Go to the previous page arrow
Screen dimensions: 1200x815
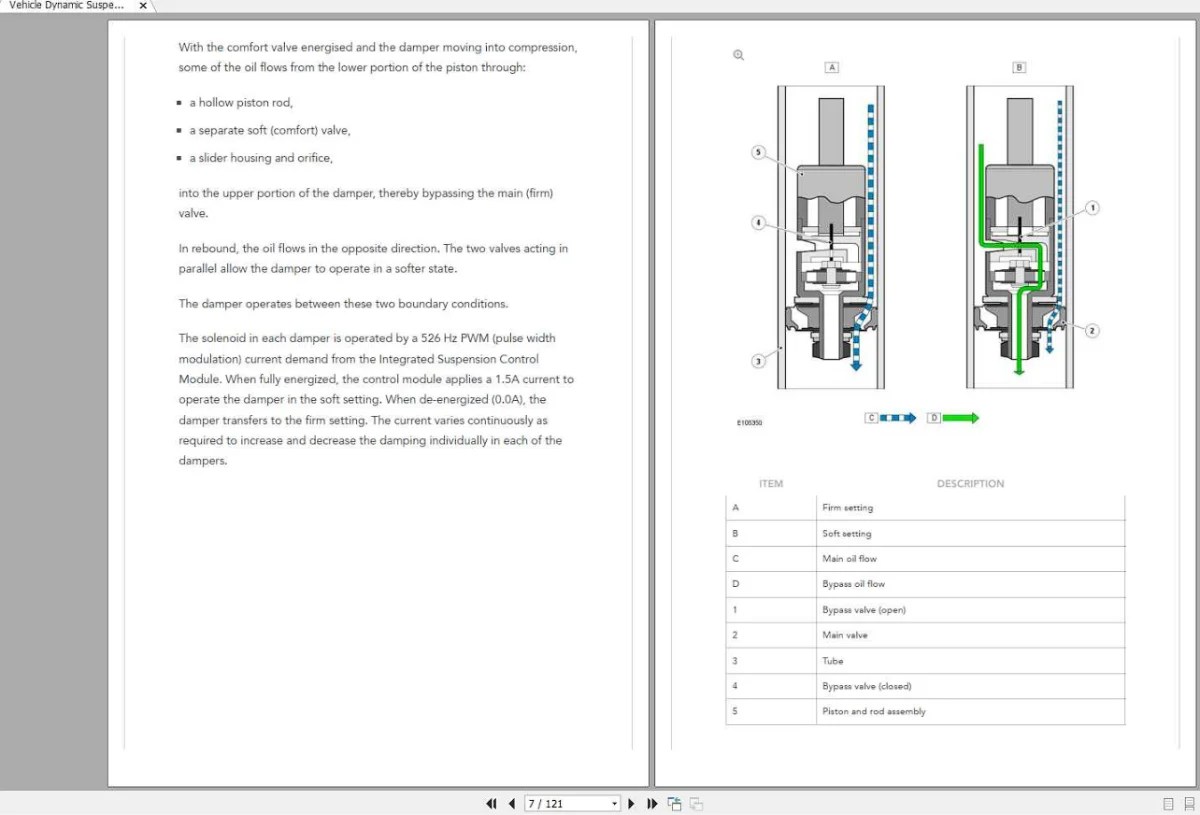(x=511, y=803)
